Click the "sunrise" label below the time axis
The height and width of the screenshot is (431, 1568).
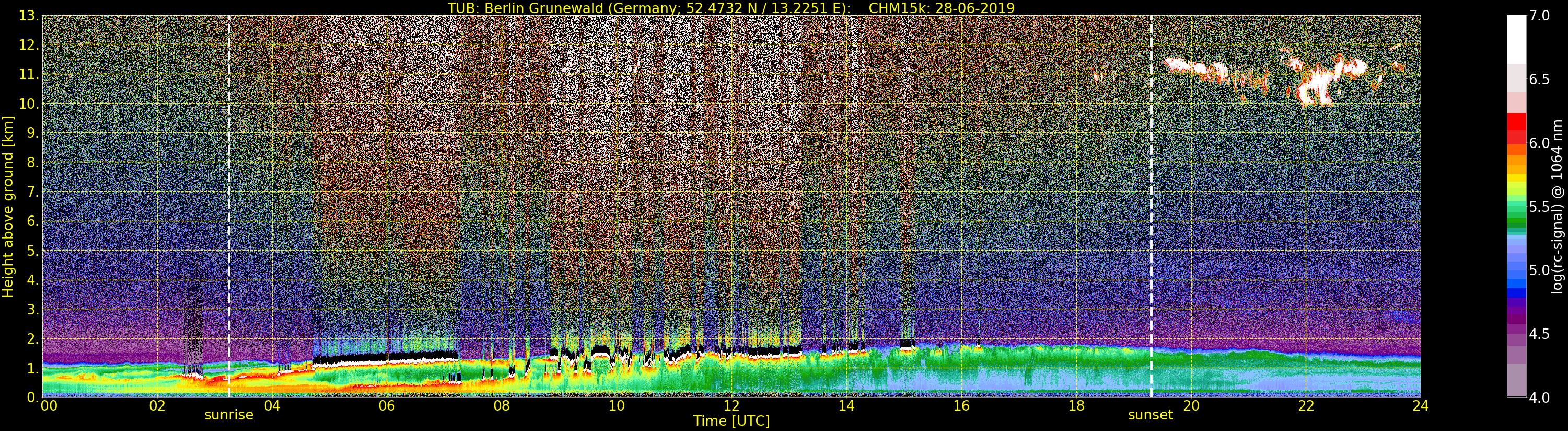tap(228, 415)
